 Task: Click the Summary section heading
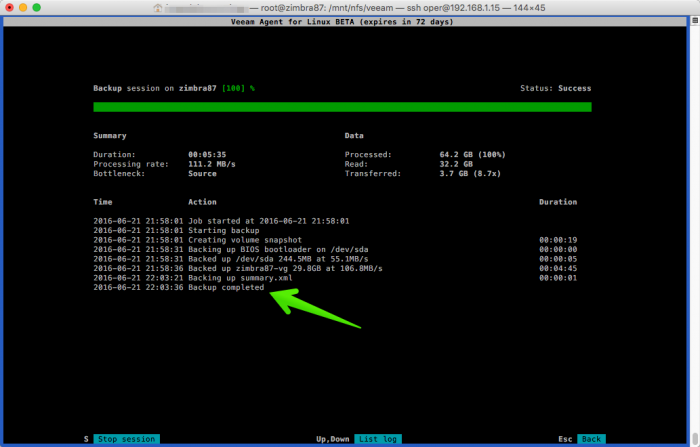point(110,136)
